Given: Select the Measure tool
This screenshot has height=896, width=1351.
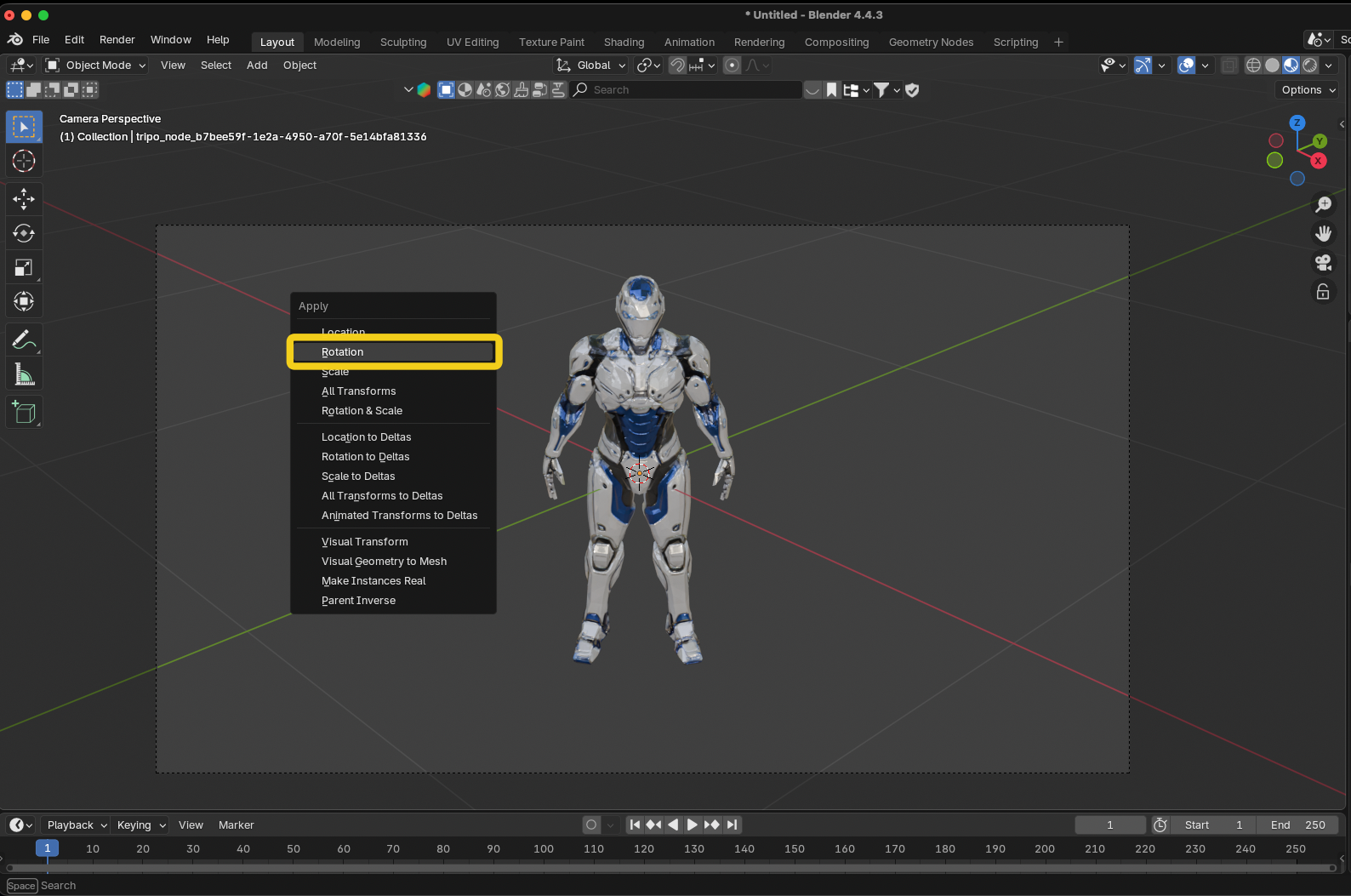Looking at the screenshot, I should (24, 375).
